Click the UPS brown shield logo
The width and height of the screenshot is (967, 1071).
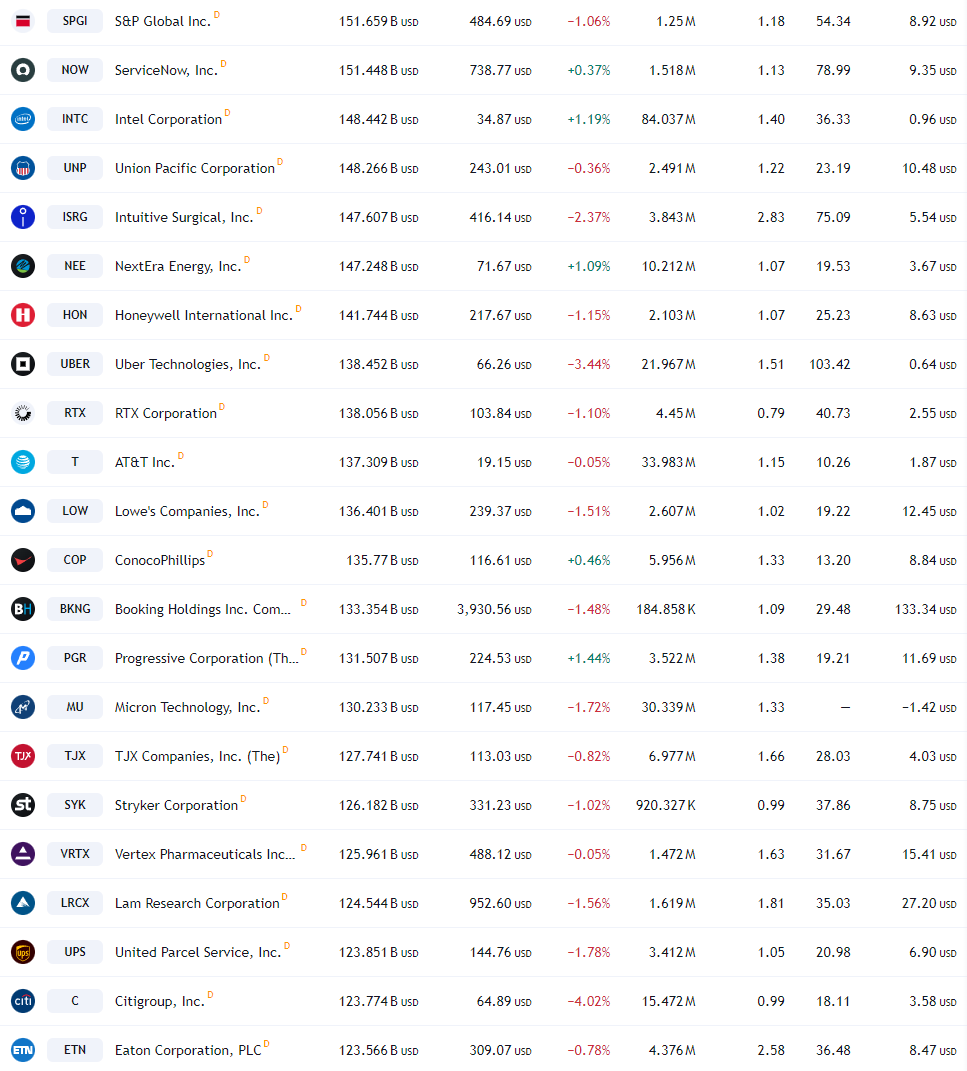tap(23, 952)
